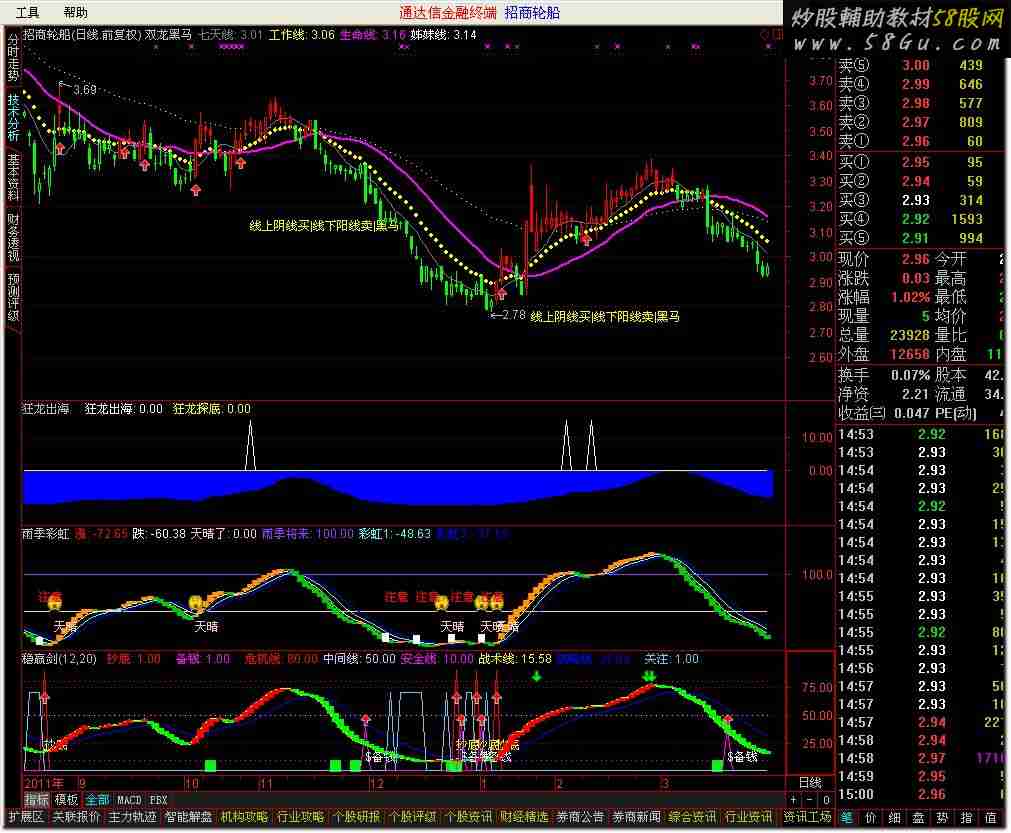Select the 势 tab in the quote panel
This screenshot has height=833, width=1011.
click(x=942, y=818)
